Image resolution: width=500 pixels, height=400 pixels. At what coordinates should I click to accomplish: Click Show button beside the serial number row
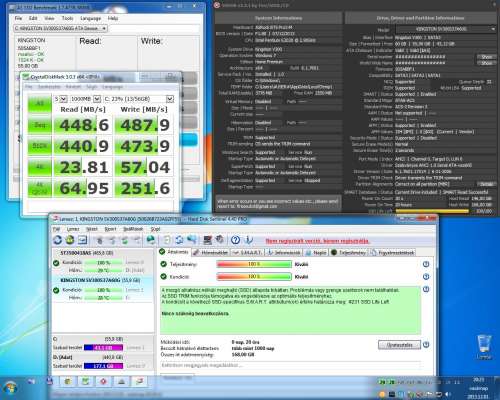click(486, 57)
